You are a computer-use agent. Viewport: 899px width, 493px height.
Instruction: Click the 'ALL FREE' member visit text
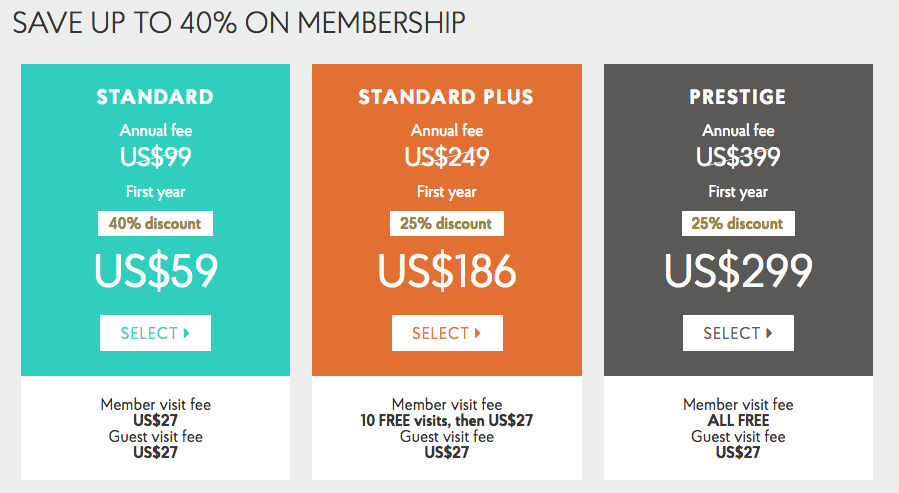pyautogui.click(x=738, y=421)
